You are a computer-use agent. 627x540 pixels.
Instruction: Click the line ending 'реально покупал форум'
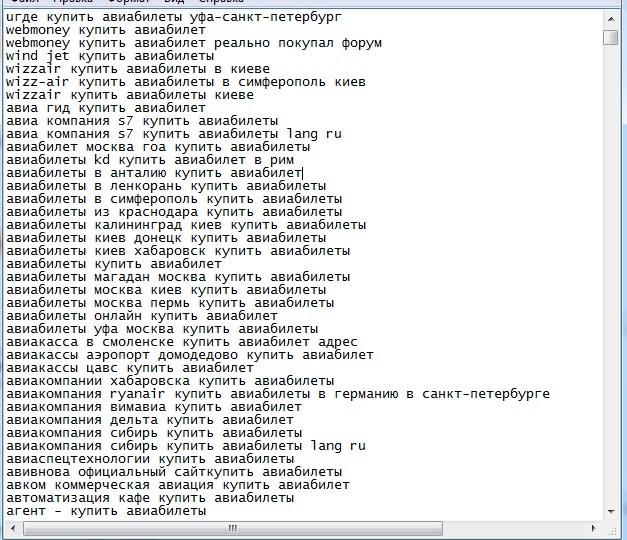tap(194, 43)
